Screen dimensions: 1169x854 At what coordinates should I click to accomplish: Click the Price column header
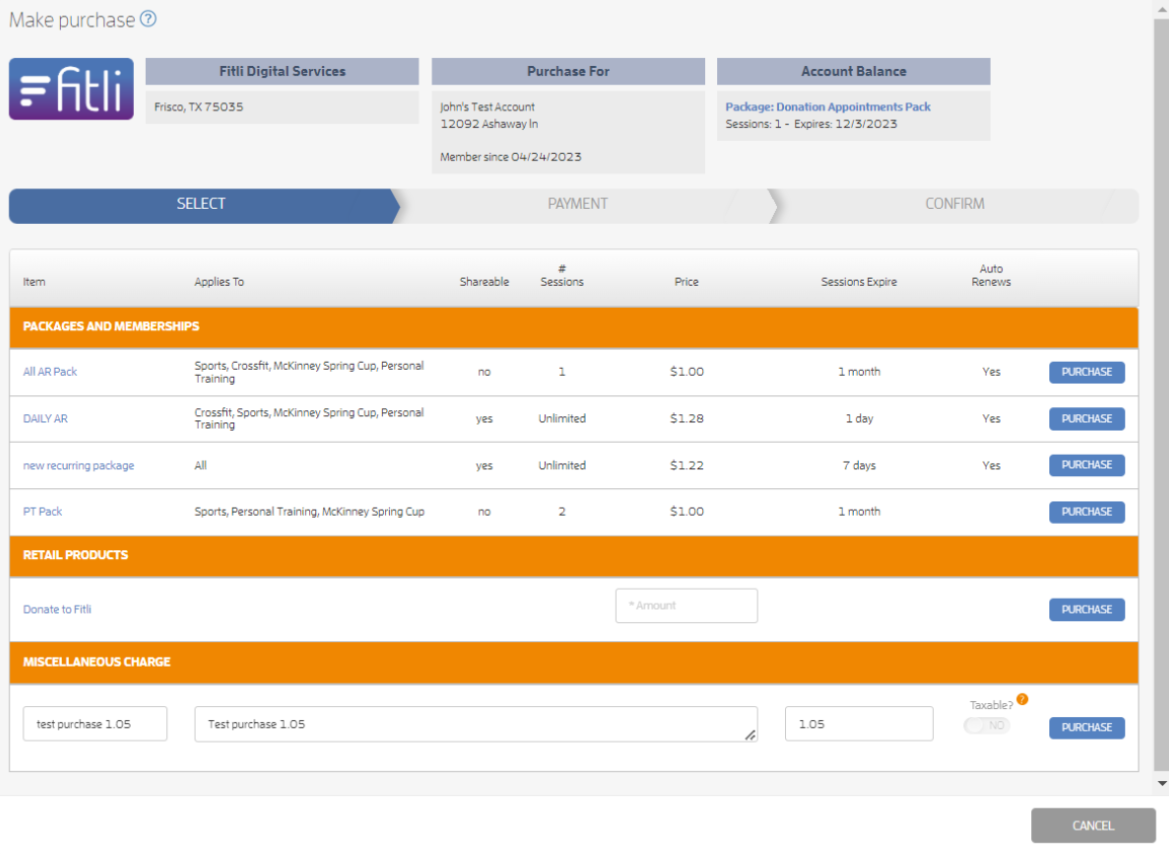click(687, 282)
